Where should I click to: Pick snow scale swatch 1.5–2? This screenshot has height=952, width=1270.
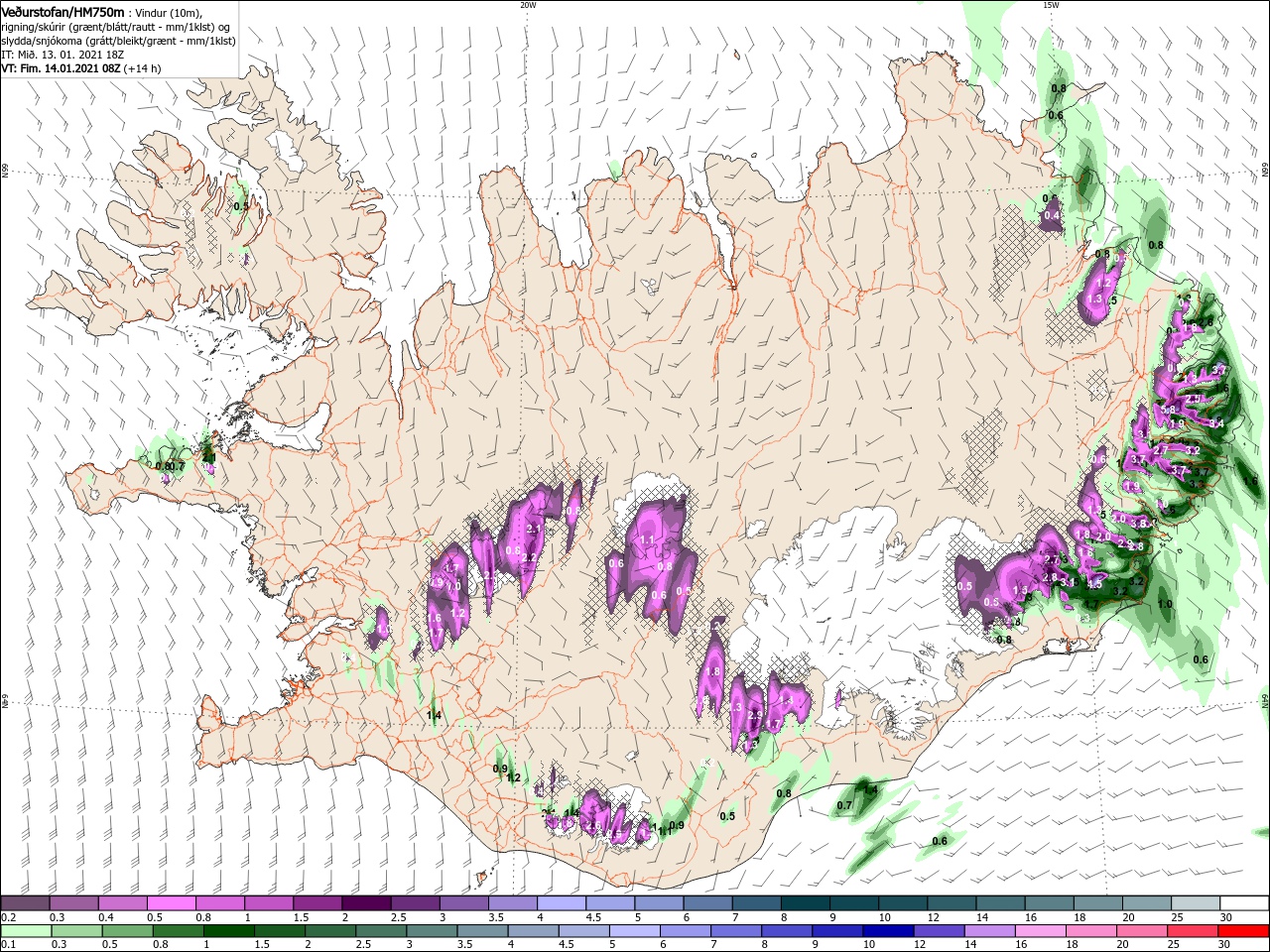tap(317, 903)
